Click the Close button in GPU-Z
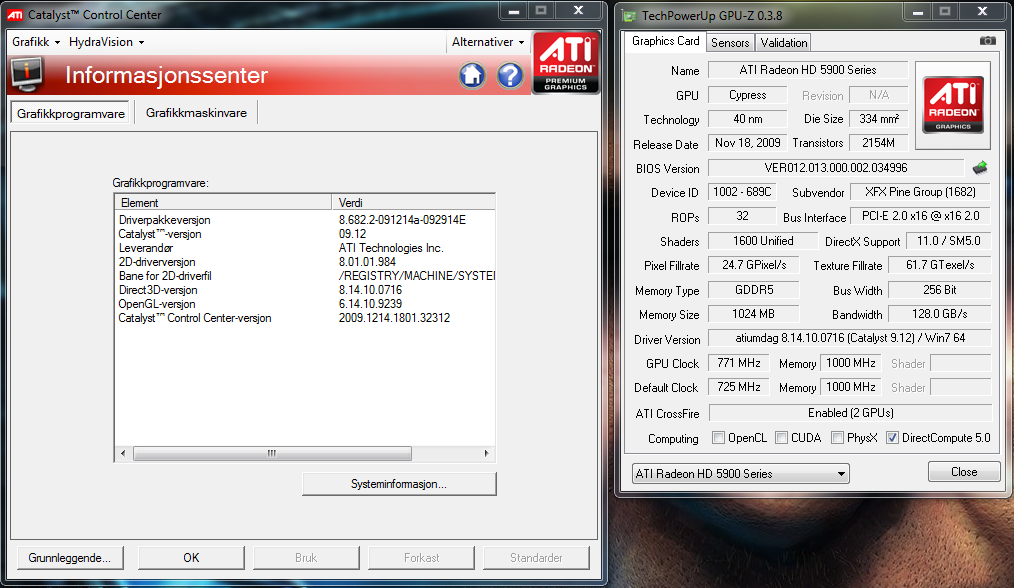The height and width of the screenshot is (588, 1014). click(x=964, y=472)
